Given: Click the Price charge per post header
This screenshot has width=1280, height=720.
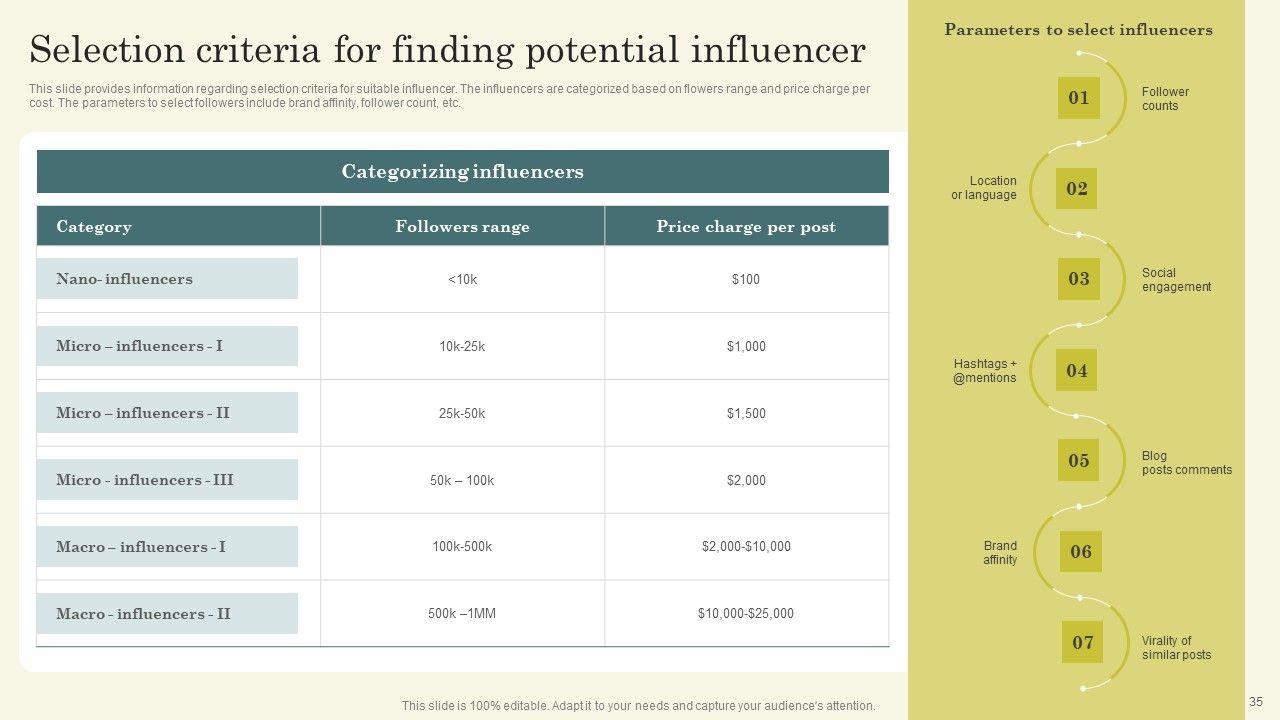Looking at the screenshot, I should pyautogui.click(x=746, y=227).
